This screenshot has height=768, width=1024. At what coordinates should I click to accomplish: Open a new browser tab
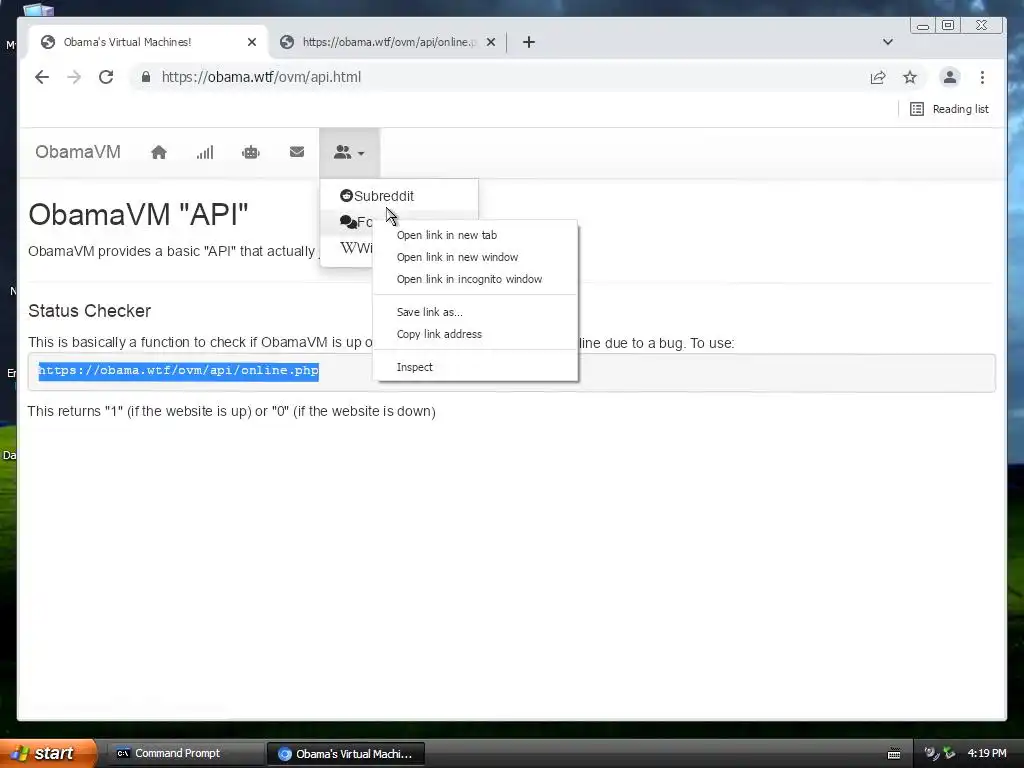coord(529,42)
